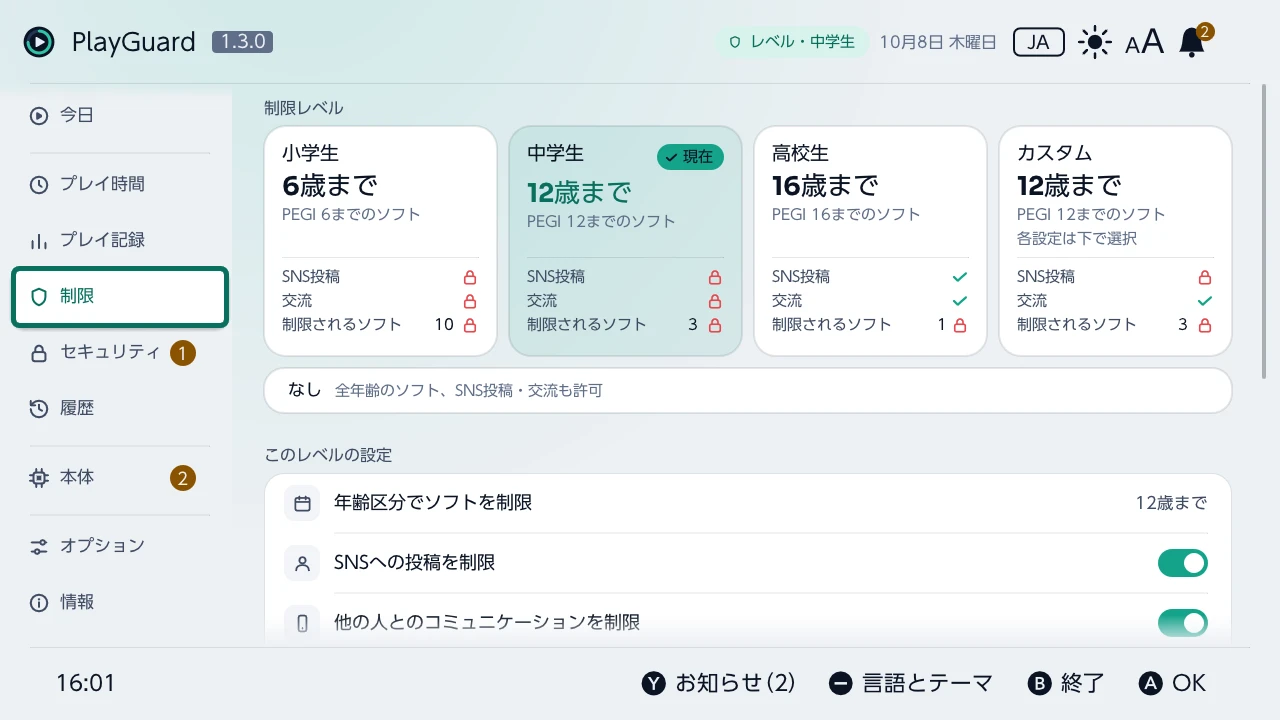Click the Y button icon for お知らせ
The width and height of the screenshot is (1280, 720).
[654, 683]
